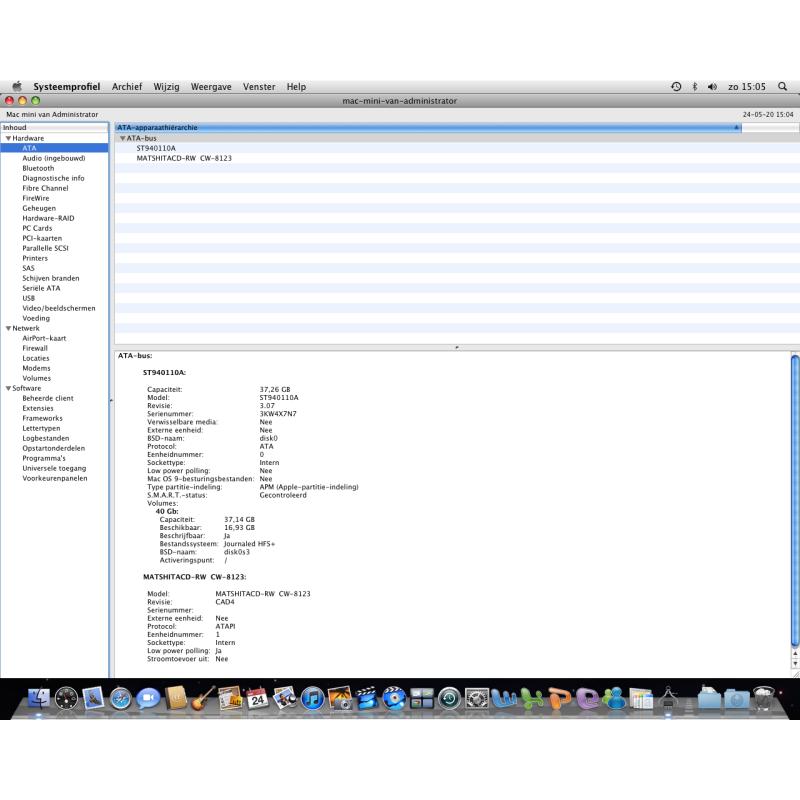
Task: Sort by ATA-apparaathiërarchie column header
Action: tap(428, 128)
